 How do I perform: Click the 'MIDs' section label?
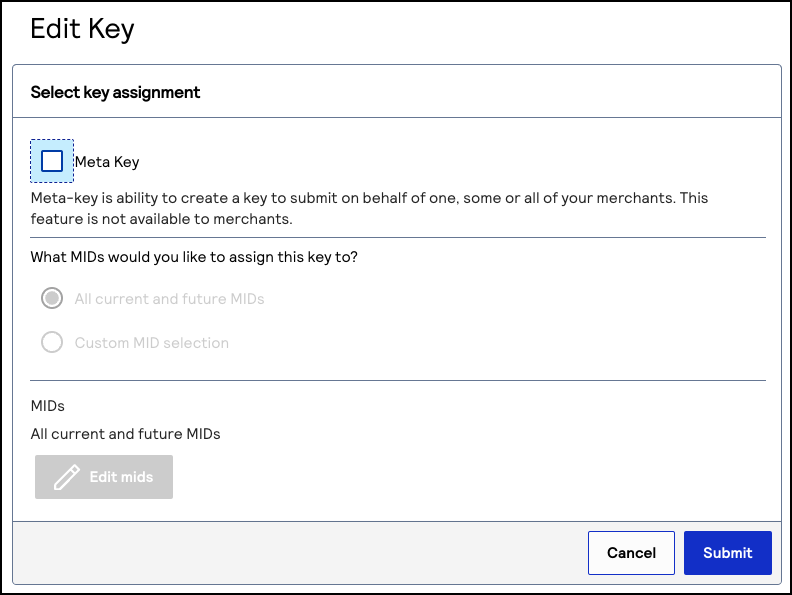pos(48,406)
